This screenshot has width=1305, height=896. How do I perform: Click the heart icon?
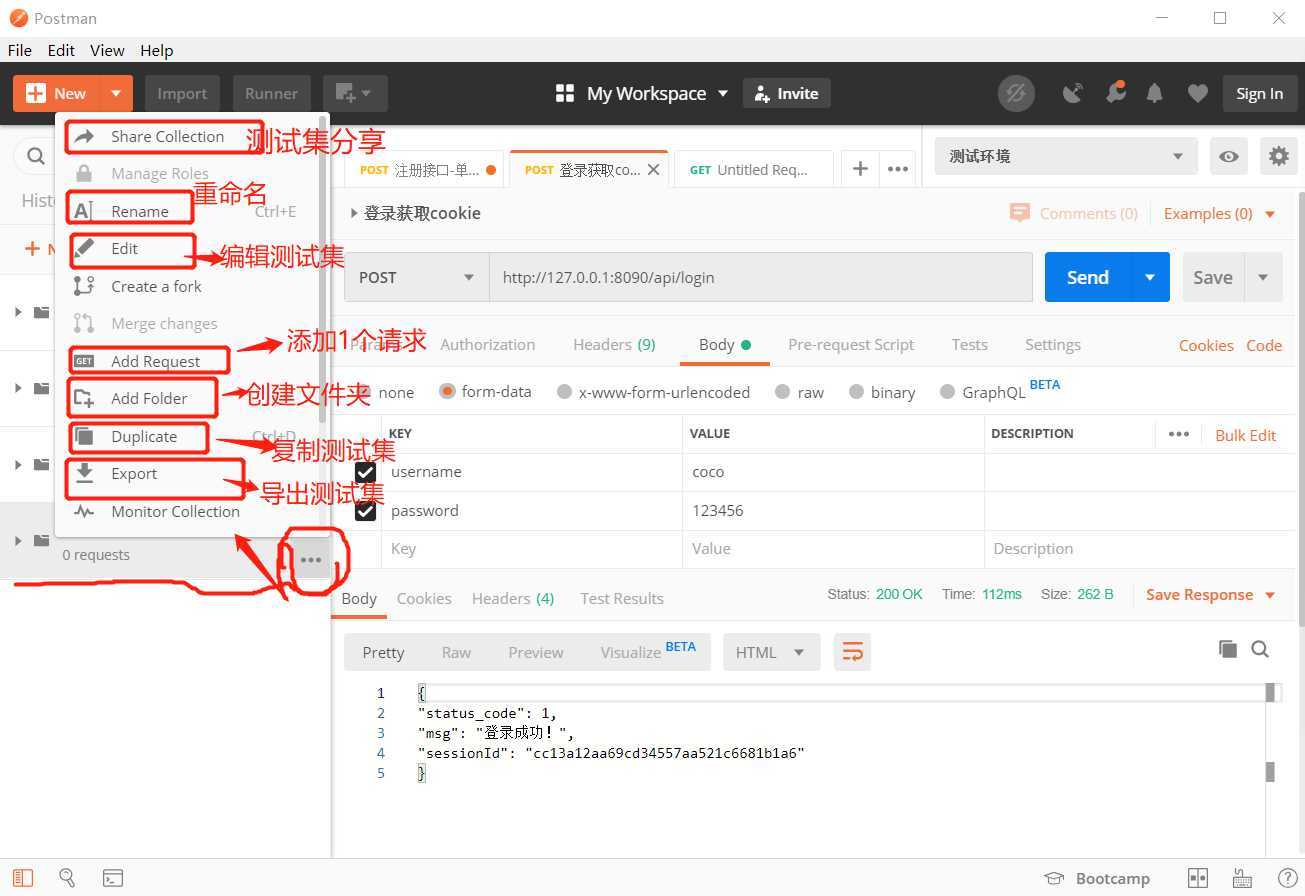click(1198, 93)
